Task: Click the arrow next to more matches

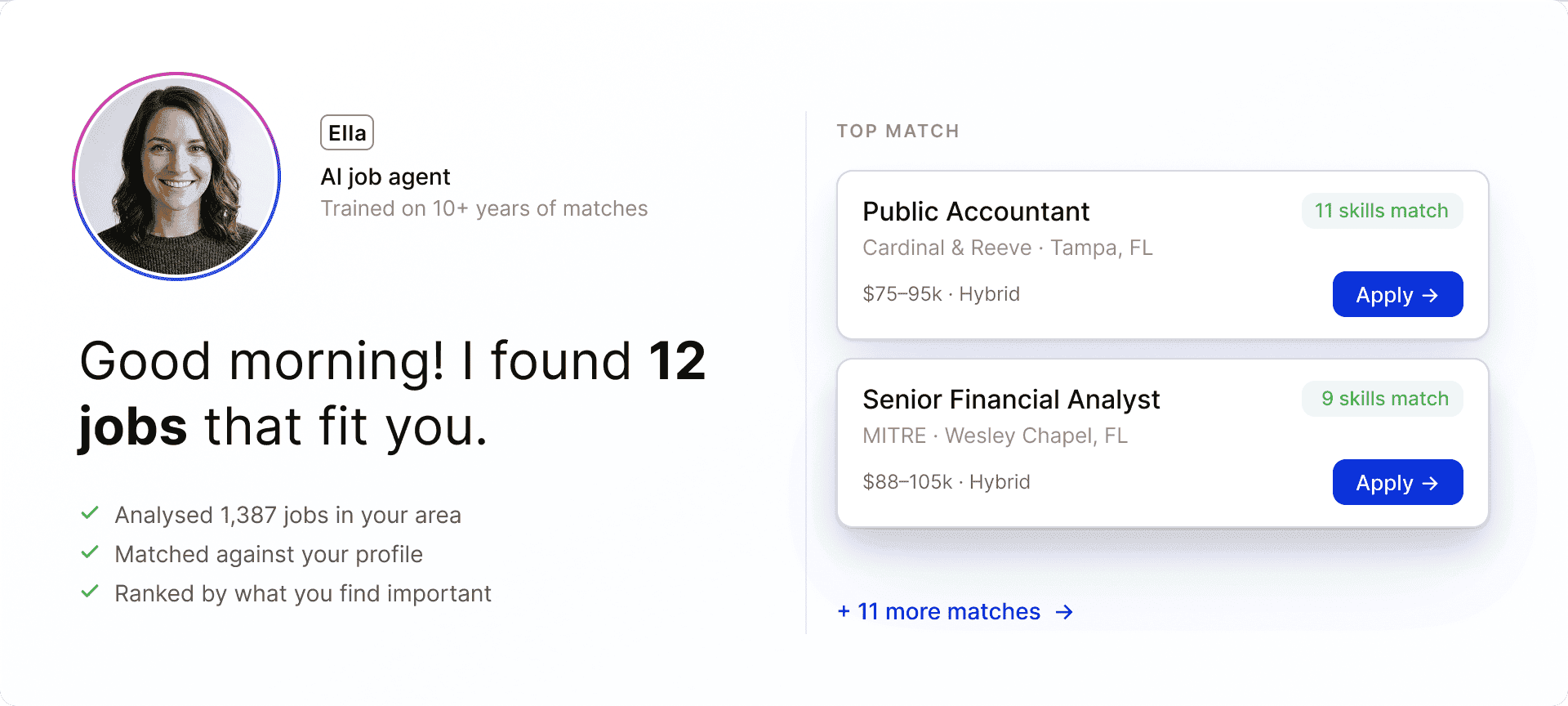Action: (x=1064, y=612)
